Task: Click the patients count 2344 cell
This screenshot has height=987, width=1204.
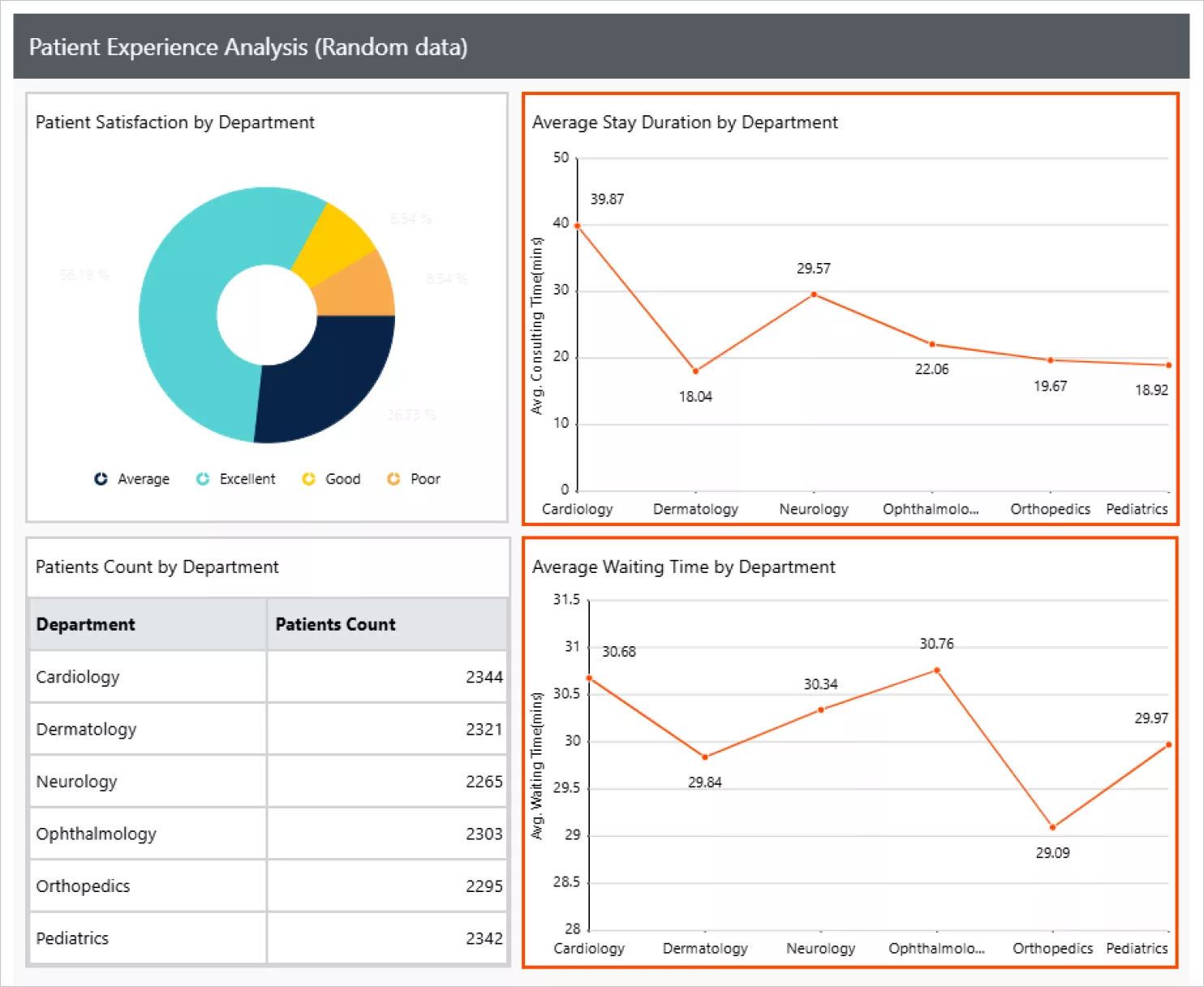Action: tap(387, 677)
